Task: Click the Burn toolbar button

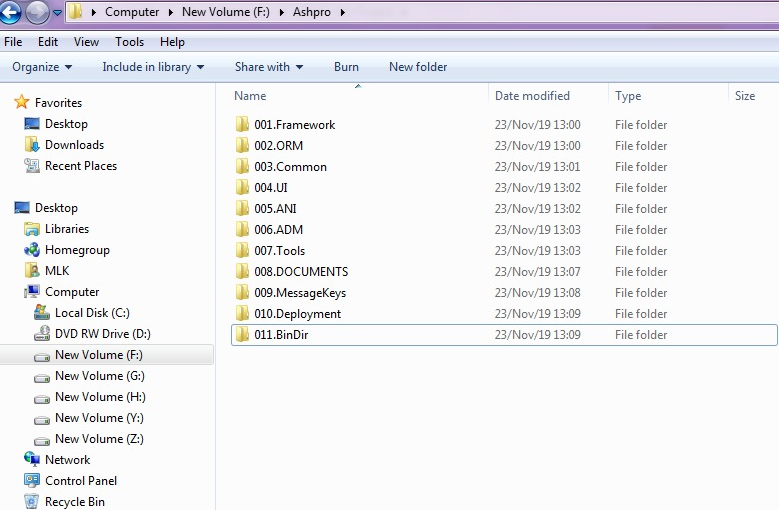Action: (346, 67)
